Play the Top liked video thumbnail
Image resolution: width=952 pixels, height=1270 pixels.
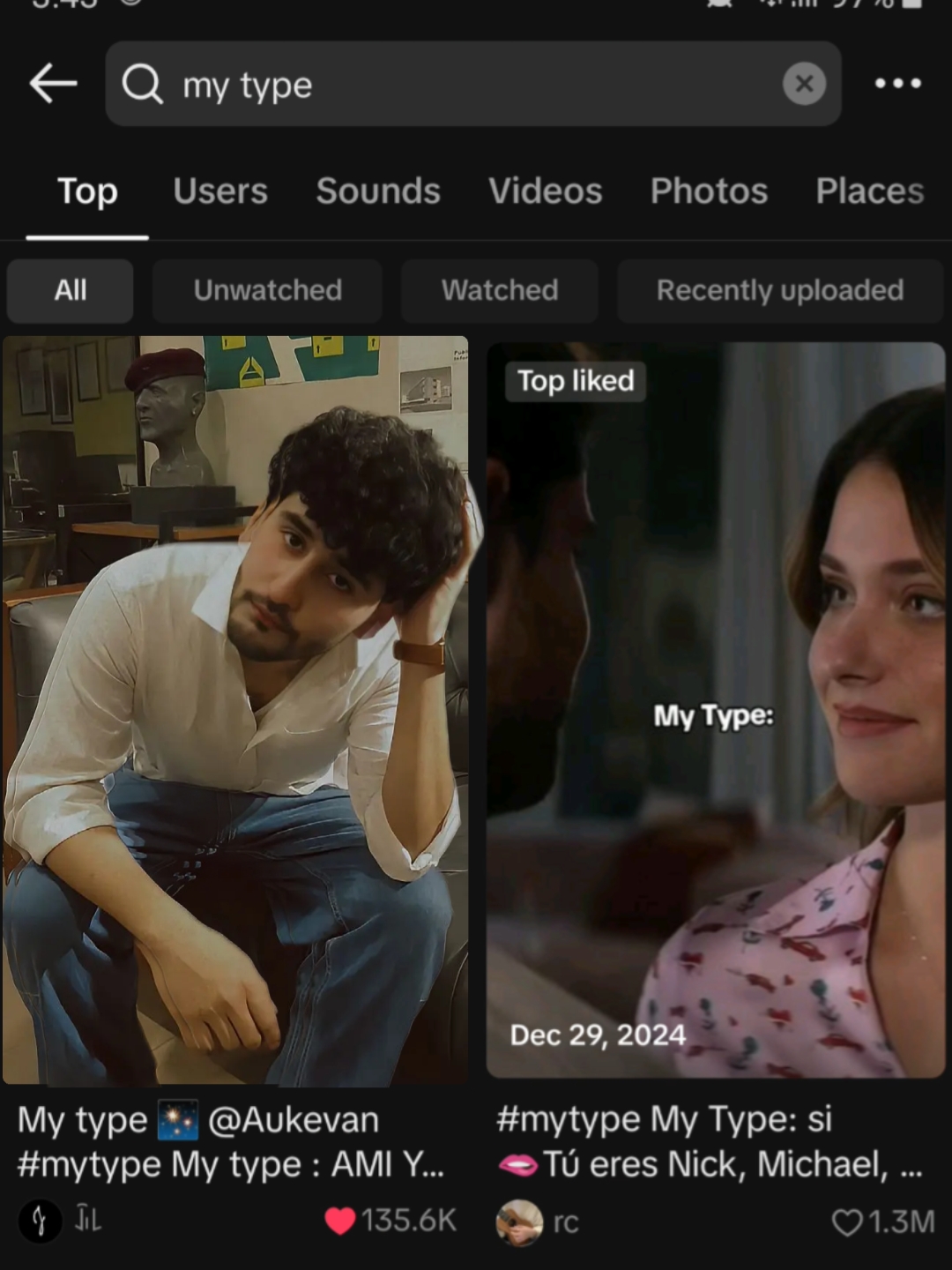point(715,710)
